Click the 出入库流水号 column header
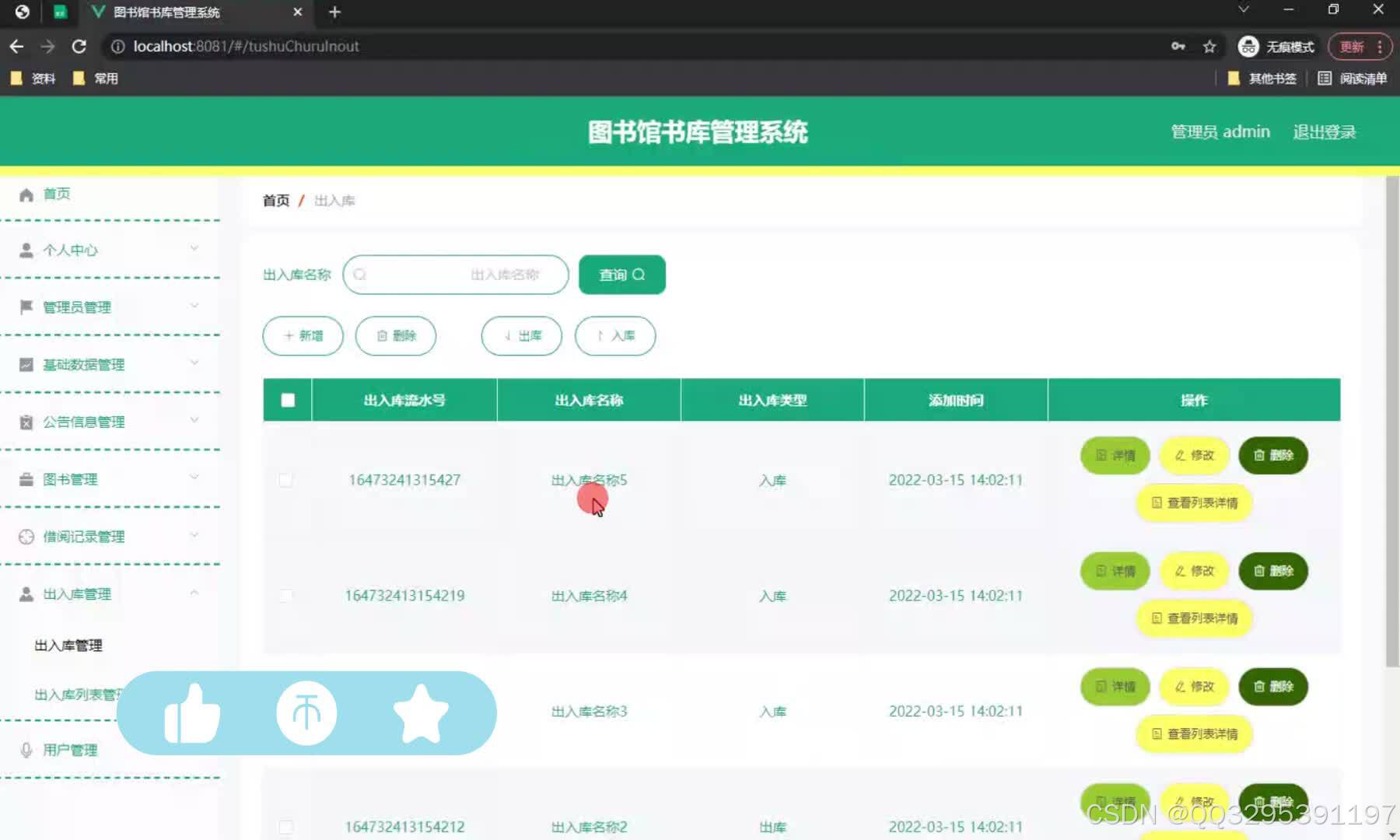Screen dimensions: 1400x840 404,400
